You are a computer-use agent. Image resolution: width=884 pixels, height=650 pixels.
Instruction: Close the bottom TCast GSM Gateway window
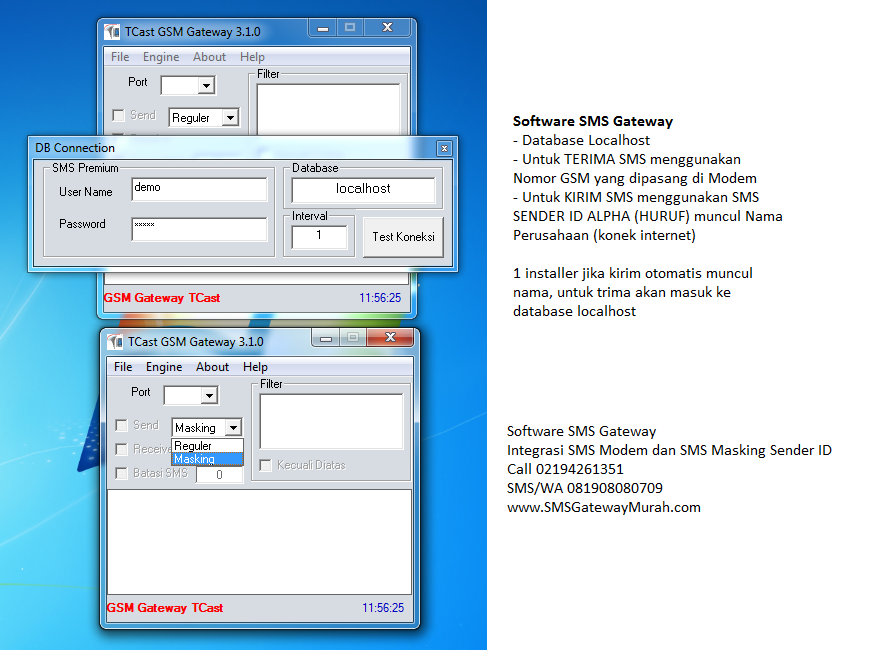tap(390, 338)
